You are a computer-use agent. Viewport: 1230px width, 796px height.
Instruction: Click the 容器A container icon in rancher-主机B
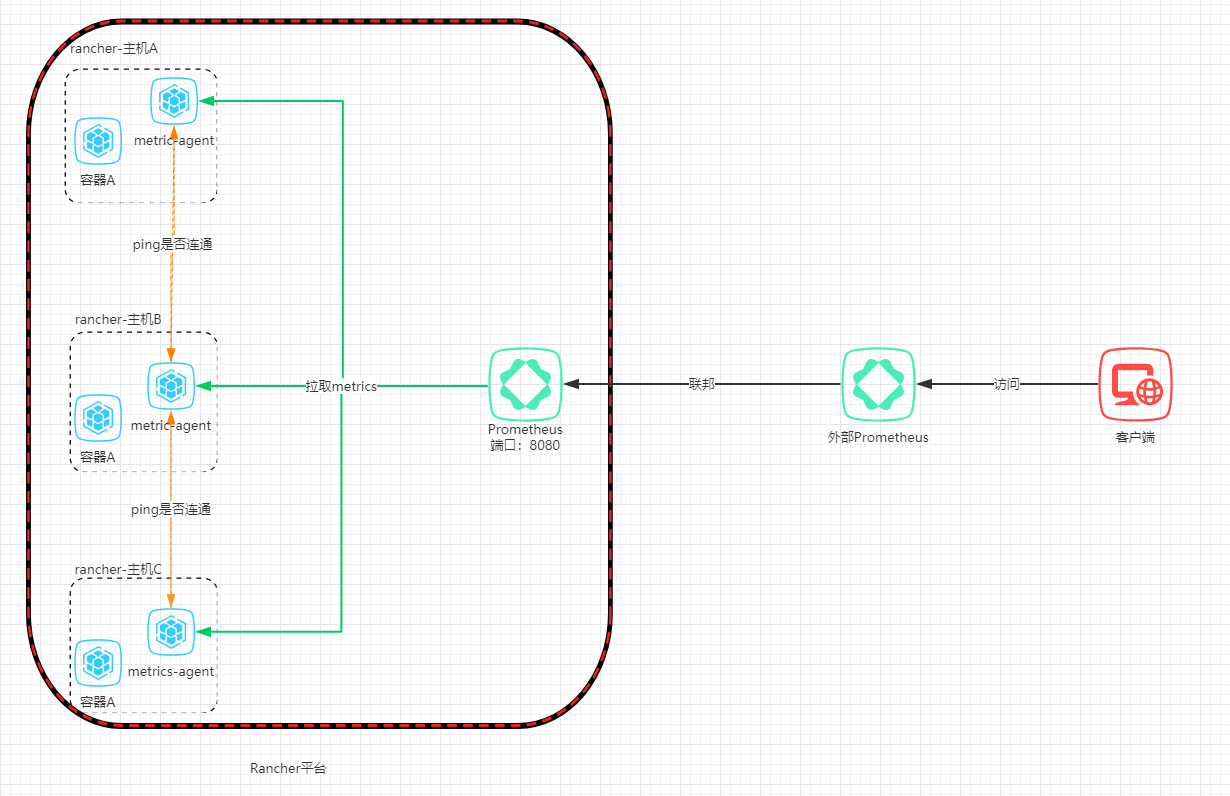pyautogui.click(x=98, y=417)
